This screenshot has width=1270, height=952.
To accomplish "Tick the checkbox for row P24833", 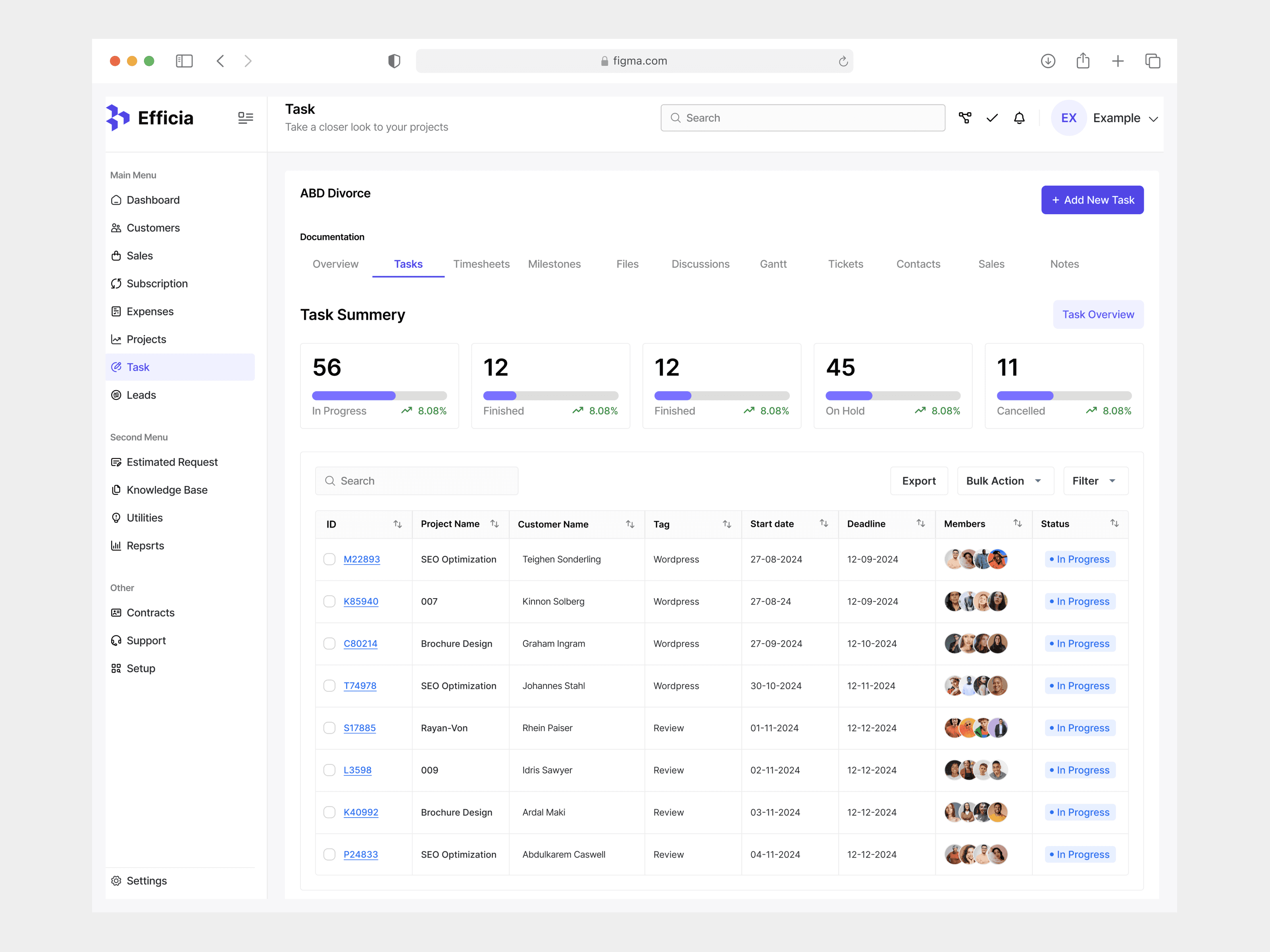I will (x=329, y=854).
